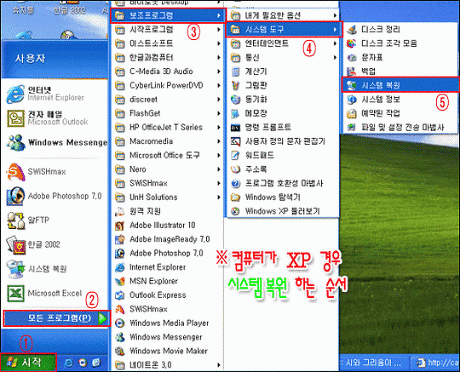Launch Windows Messenger from left Start panel
This screenshot has width=460, height=372.
pos(57,142)
